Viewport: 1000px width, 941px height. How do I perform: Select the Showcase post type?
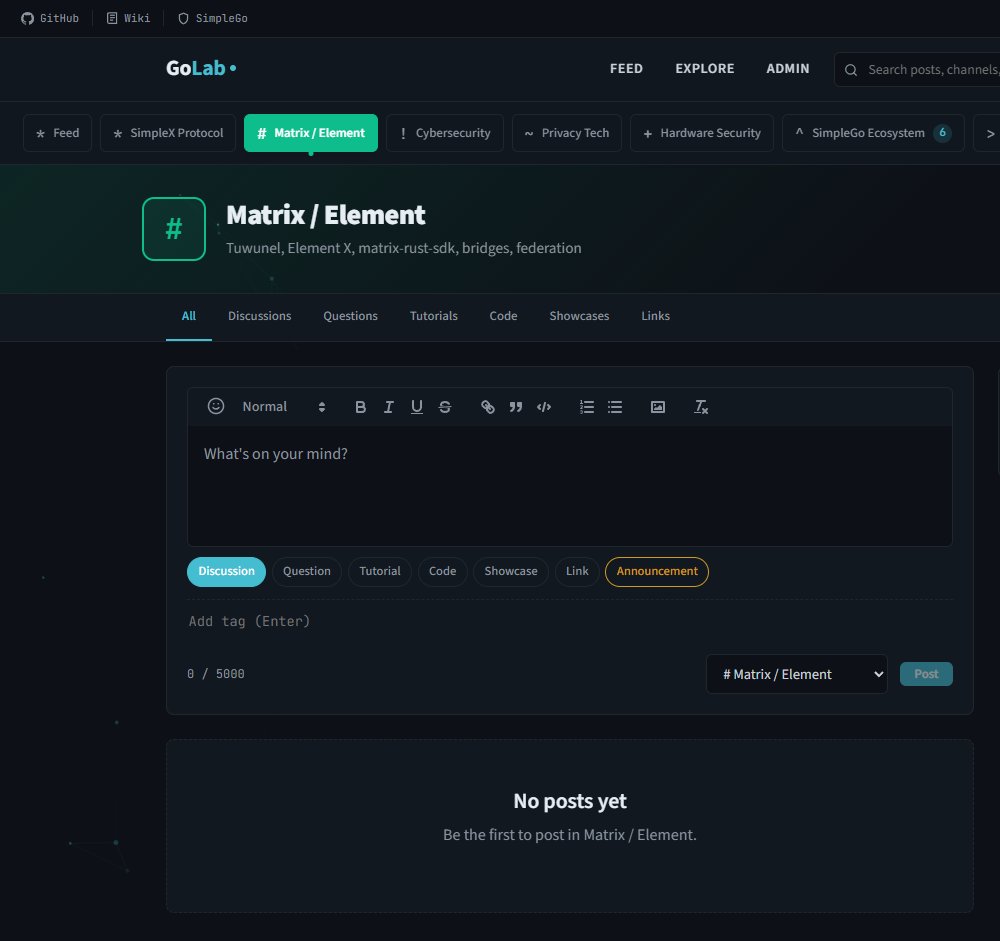tap(511, 572)
